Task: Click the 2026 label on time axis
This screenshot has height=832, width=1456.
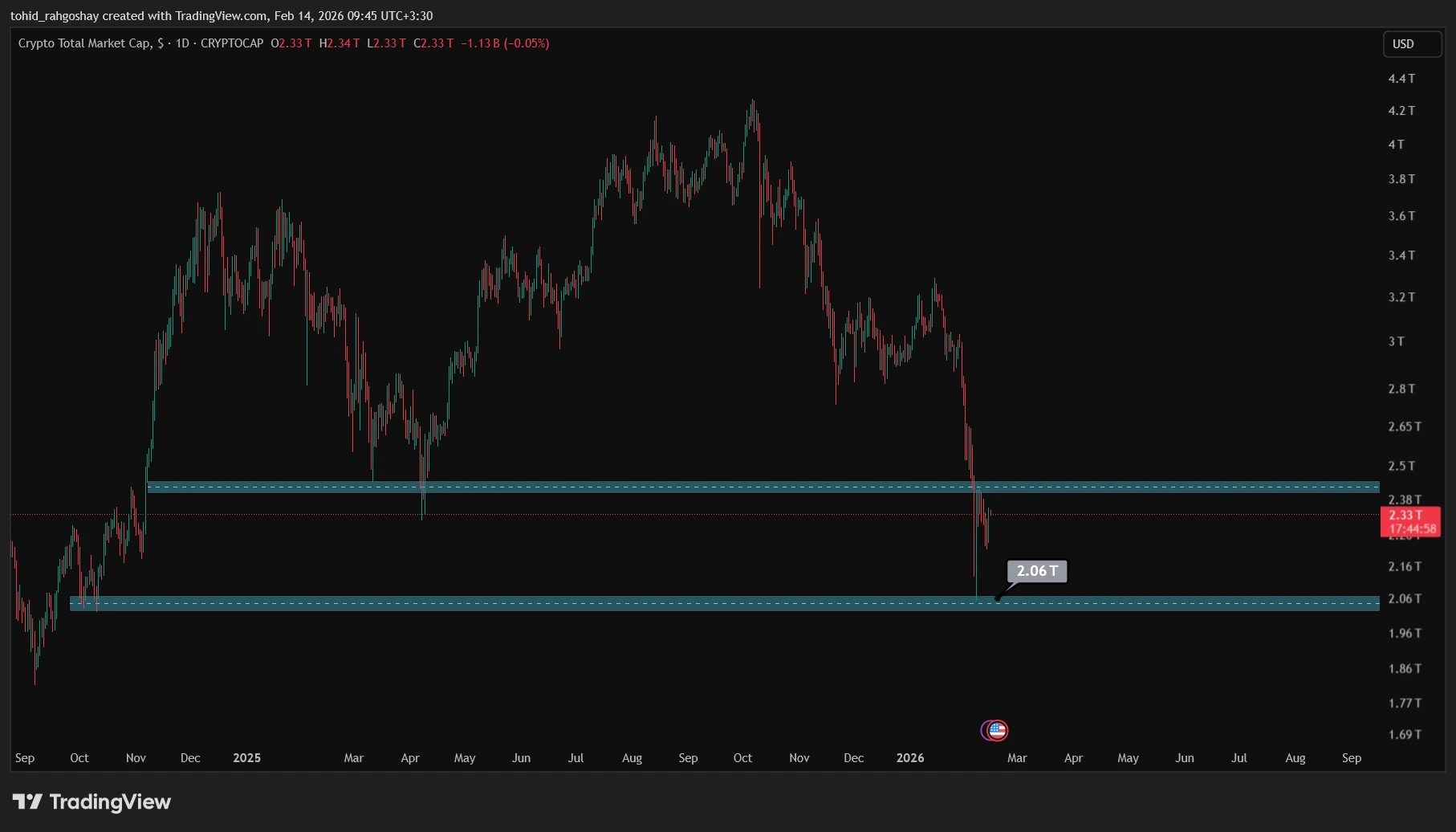Action: pyautogui.click(x=910, y=758)
